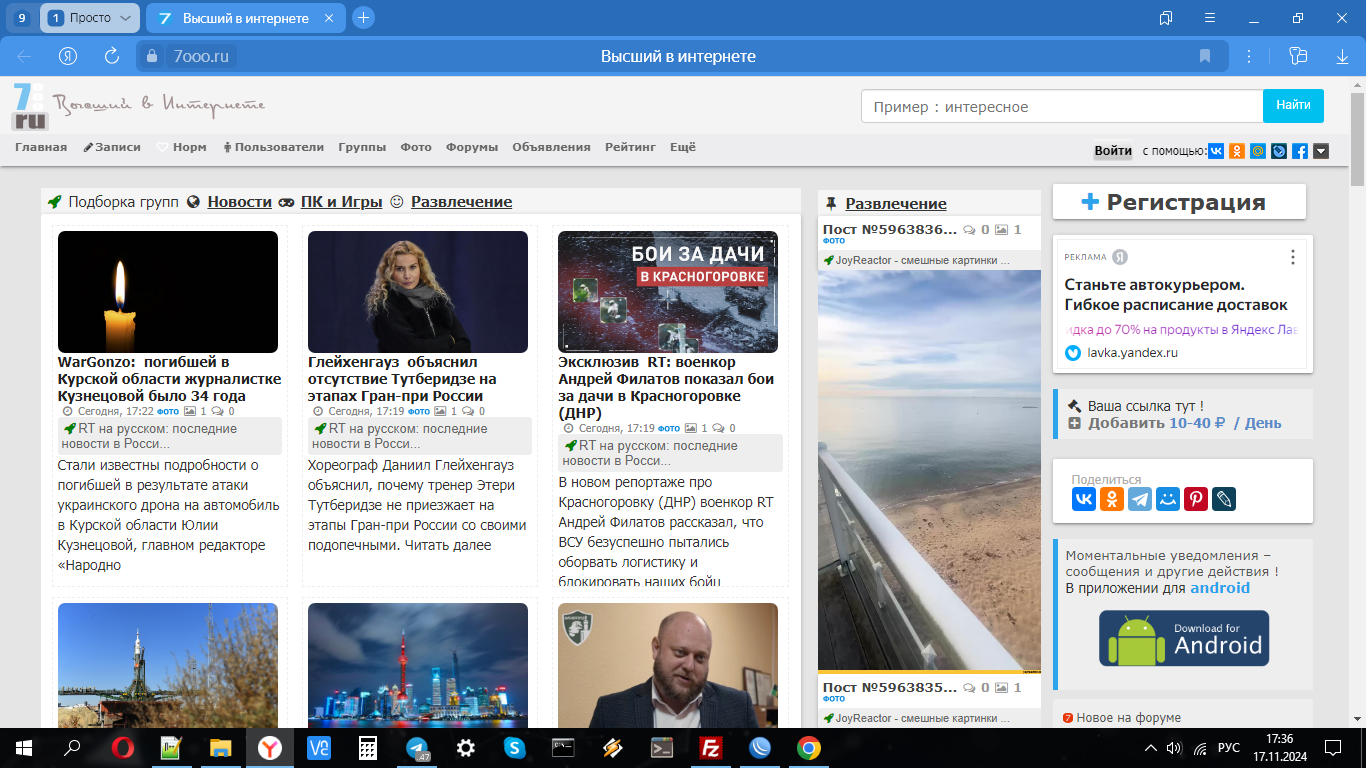Viewport: 1366px width, 768px height.
Task: Open Telegram from the Windows taskbar
Action: click(418, 748)
